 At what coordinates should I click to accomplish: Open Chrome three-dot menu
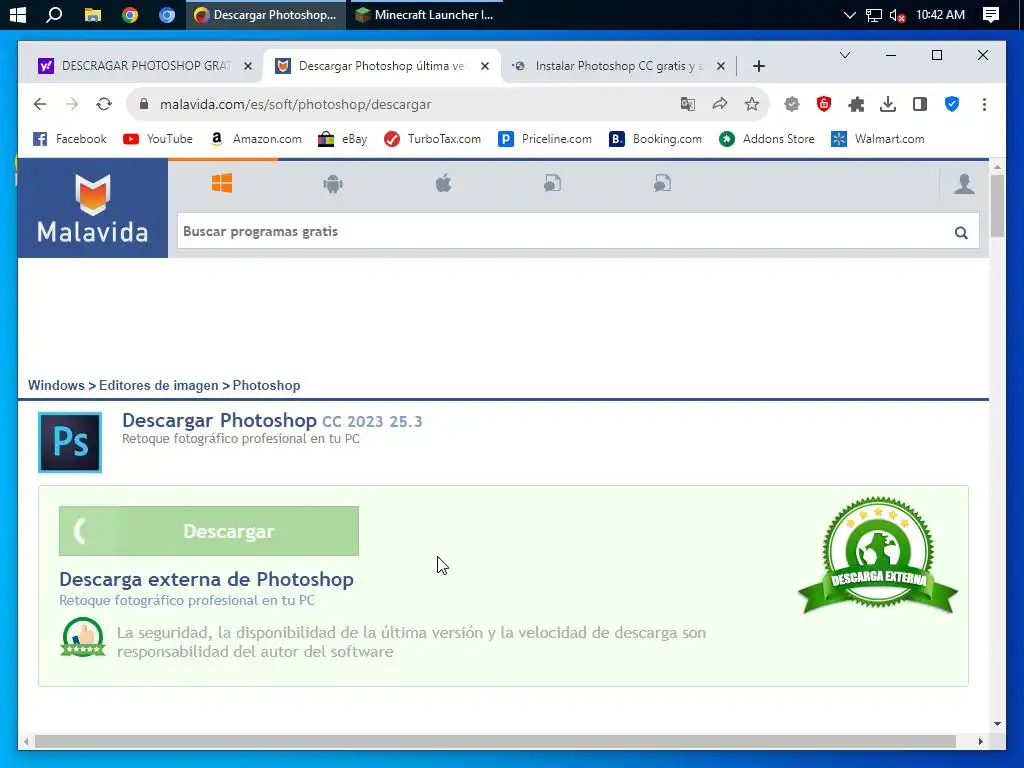984,104
